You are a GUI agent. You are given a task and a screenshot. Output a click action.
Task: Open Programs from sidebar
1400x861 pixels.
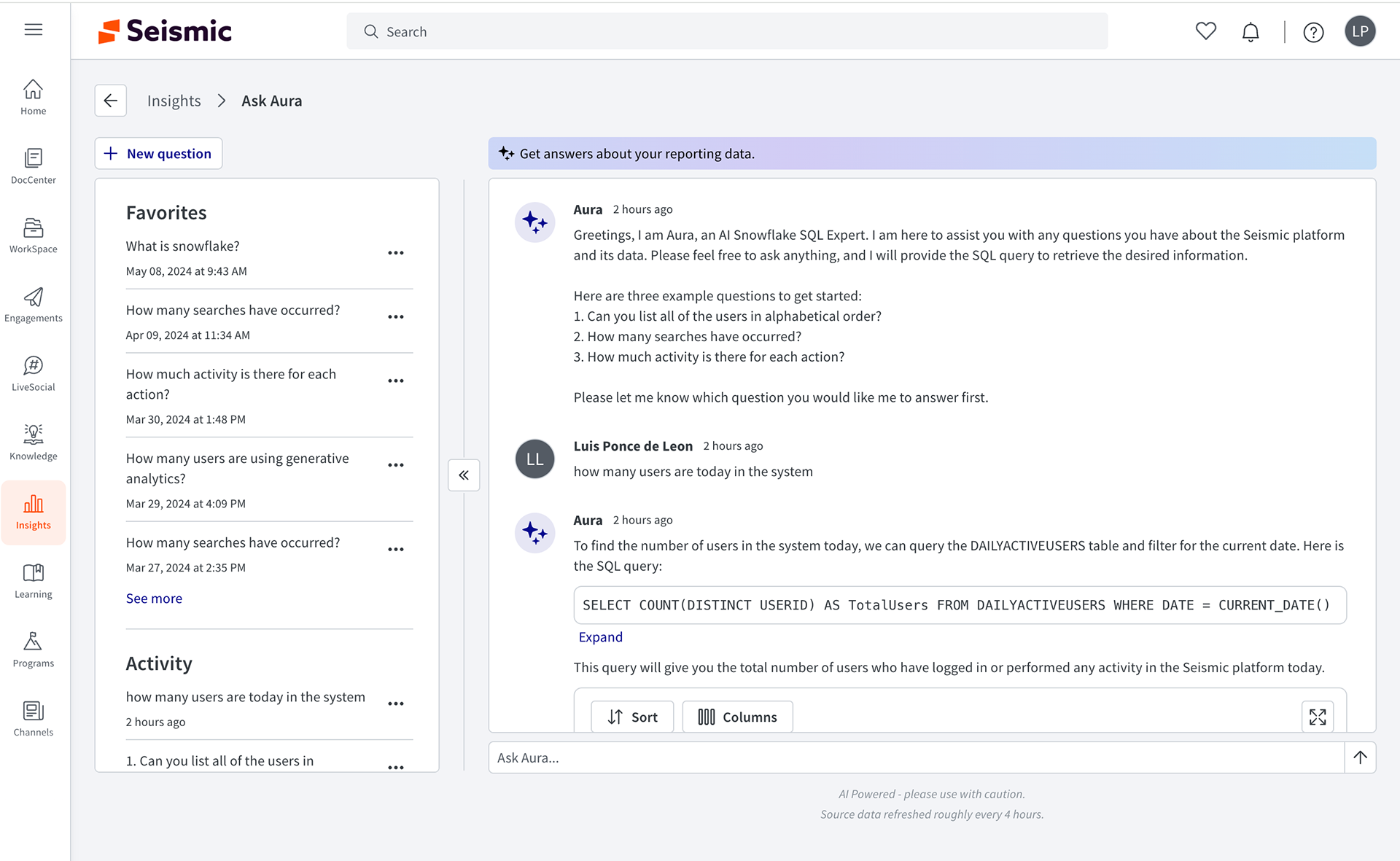click(34, 650)
